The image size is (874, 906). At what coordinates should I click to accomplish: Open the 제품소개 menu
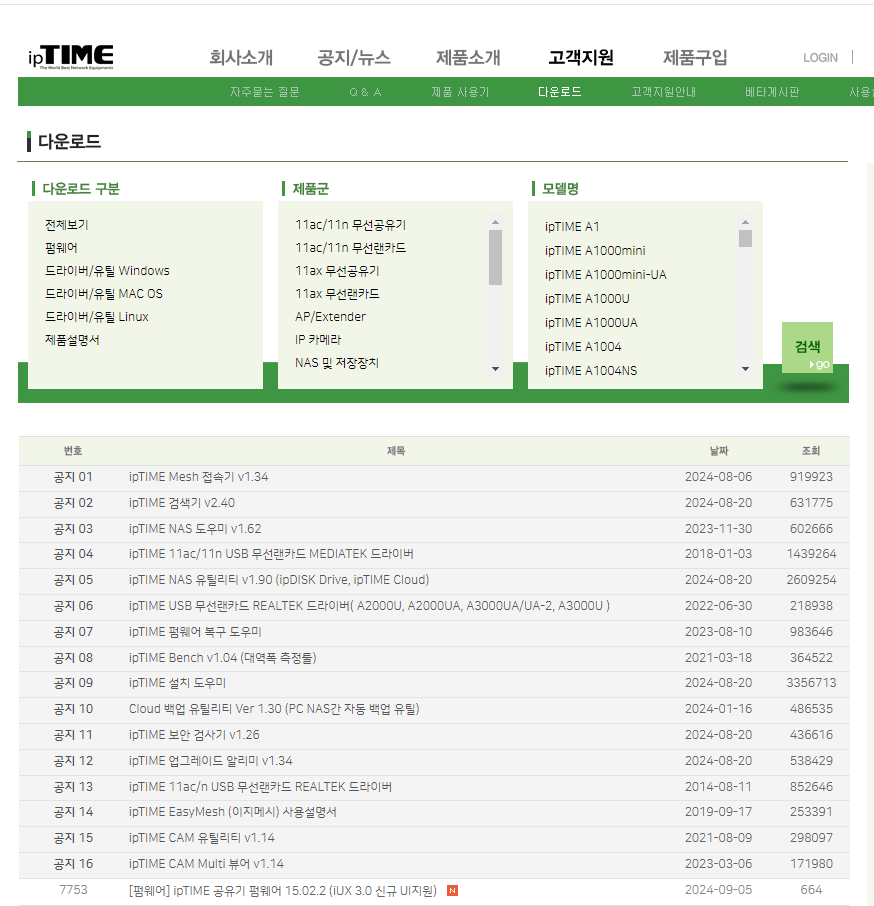468,57
